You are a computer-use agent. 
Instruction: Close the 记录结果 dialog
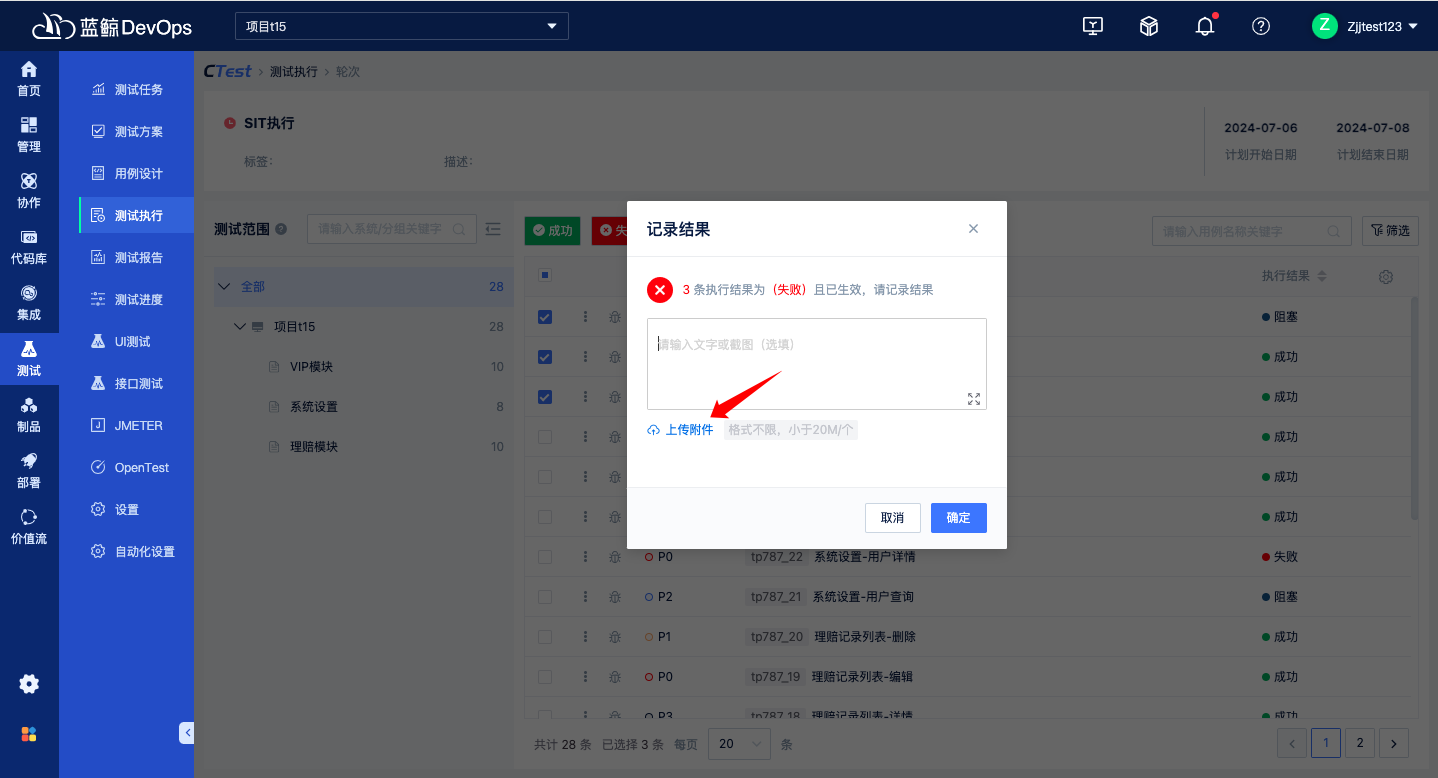tap(973, 229)
